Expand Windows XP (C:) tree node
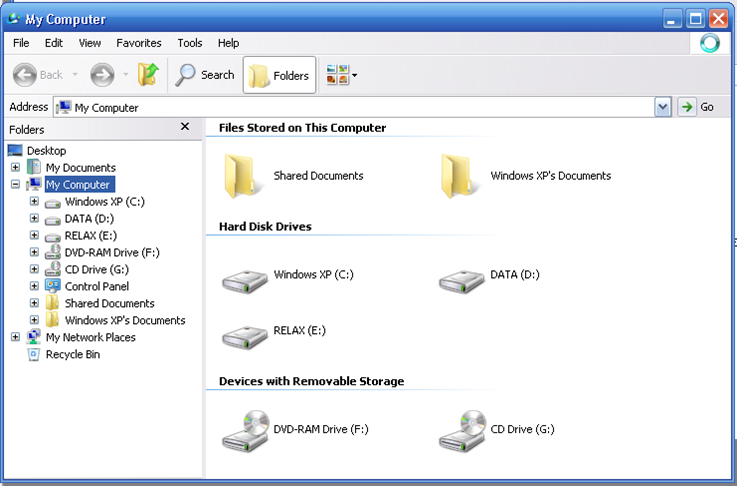This screenshot has width=737, height=486. (x=34, y=201)
